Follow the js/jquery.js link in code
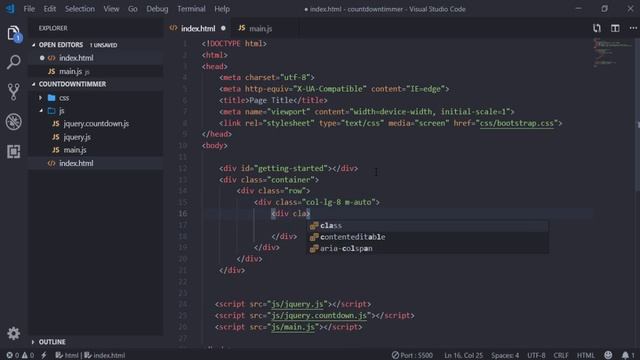 point(298,304)
